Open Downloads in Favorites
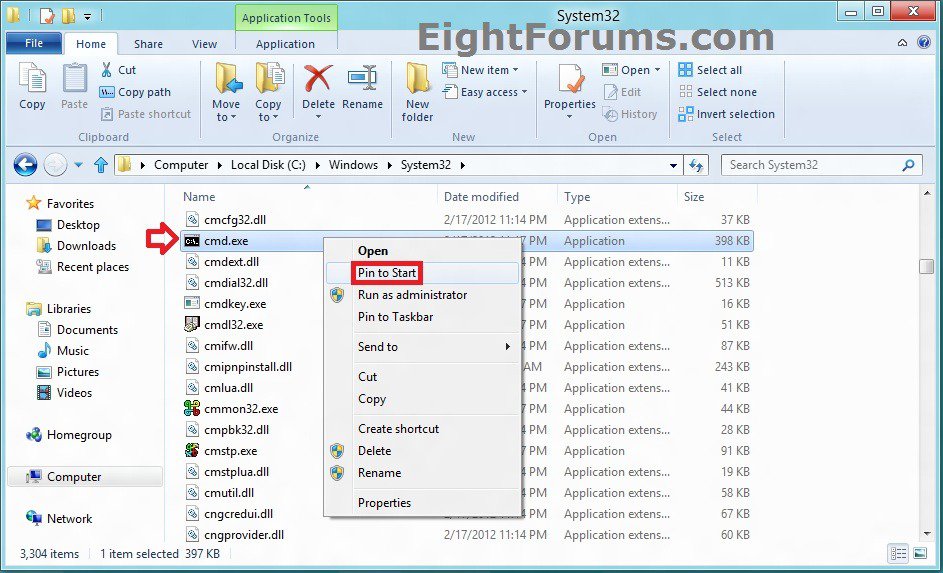 [x=86, y=245]
